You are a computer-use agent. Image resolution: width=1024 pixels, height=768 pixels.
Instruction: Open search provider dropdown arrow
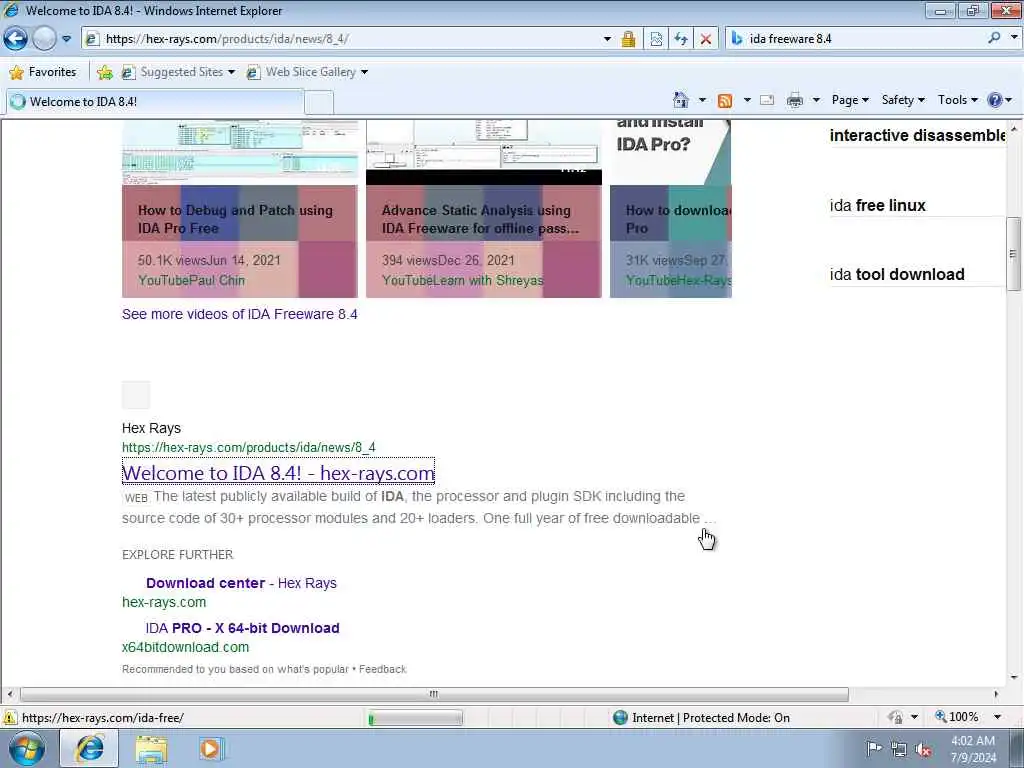tap(1014, 38)
